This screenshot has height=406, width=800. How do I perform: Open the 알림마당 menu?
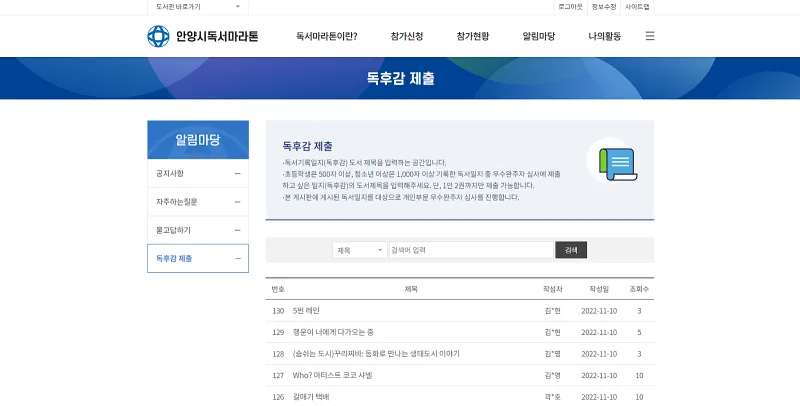tap(539, 36)
